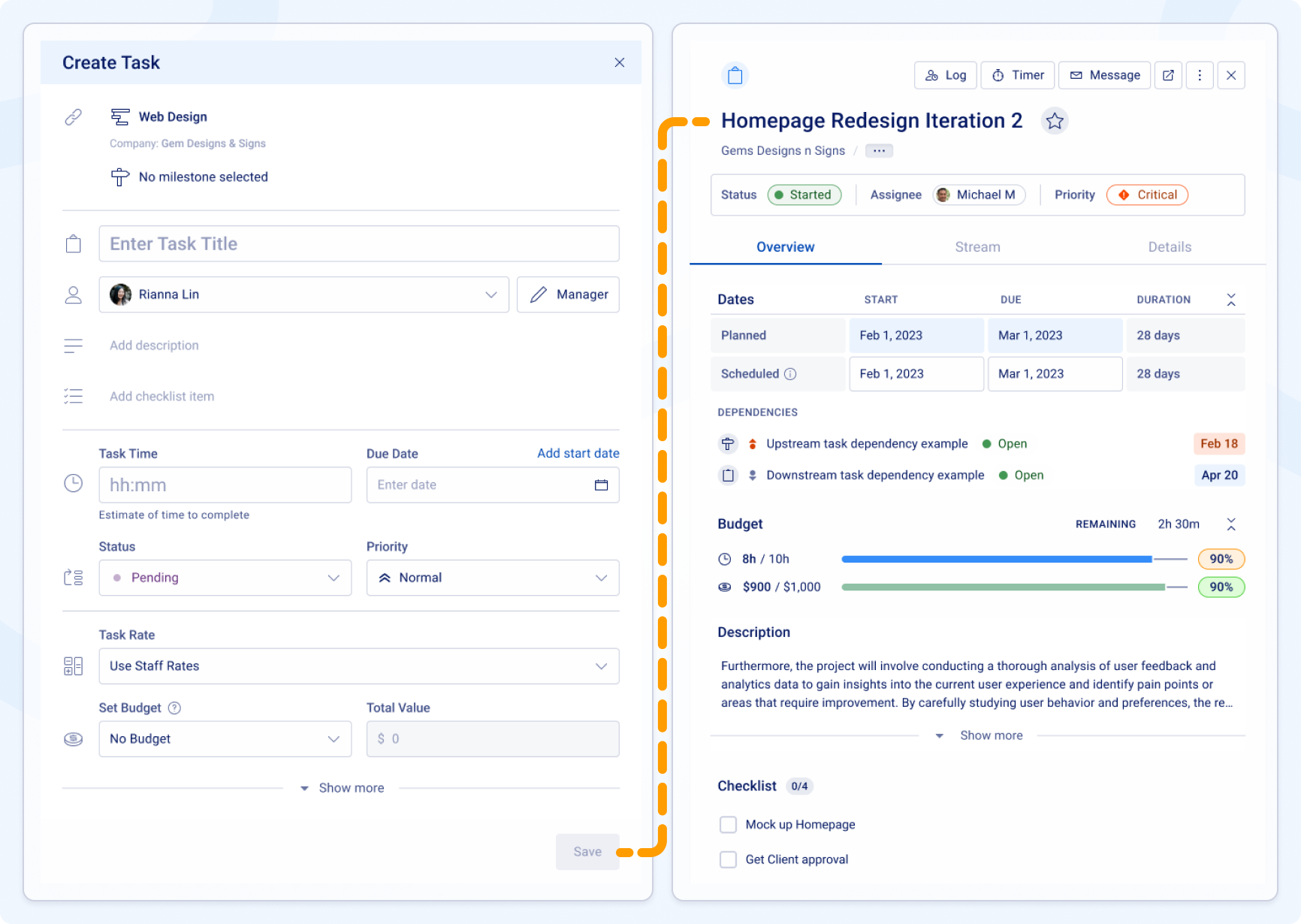Image resolution: width=1301 pixels, height=924 pixels.
Task: Open the No Budget dropdown
Action: point(225,739)
